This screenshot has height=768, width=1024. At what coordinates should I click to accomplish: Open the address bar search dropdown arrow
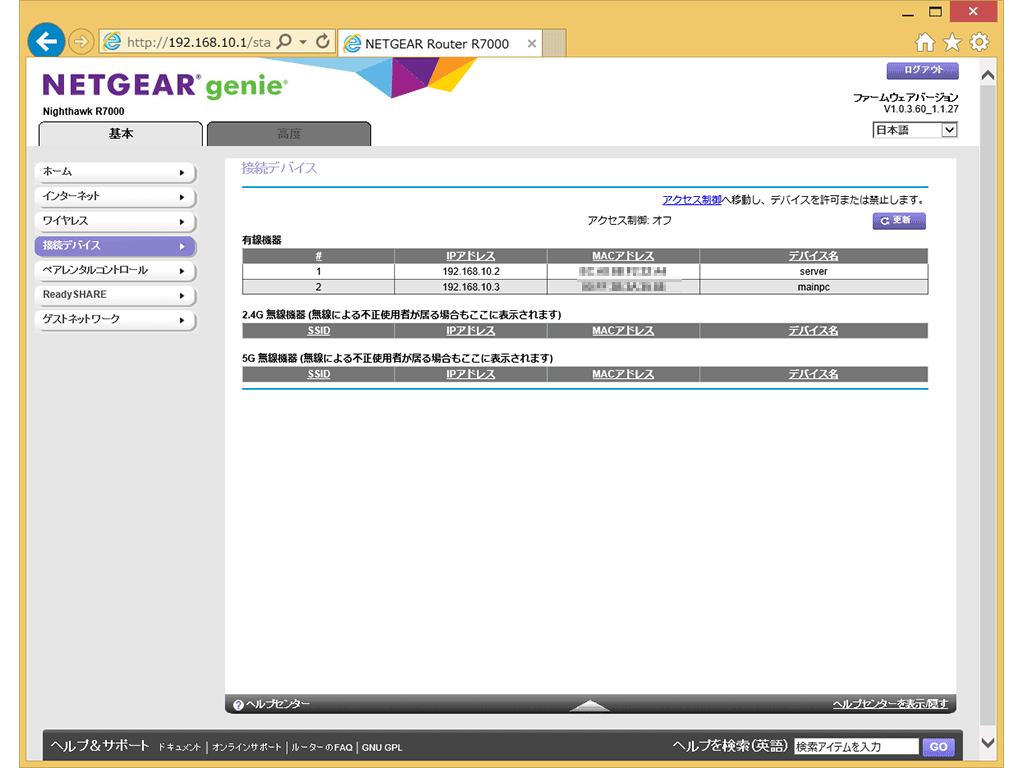coord(303,42)
